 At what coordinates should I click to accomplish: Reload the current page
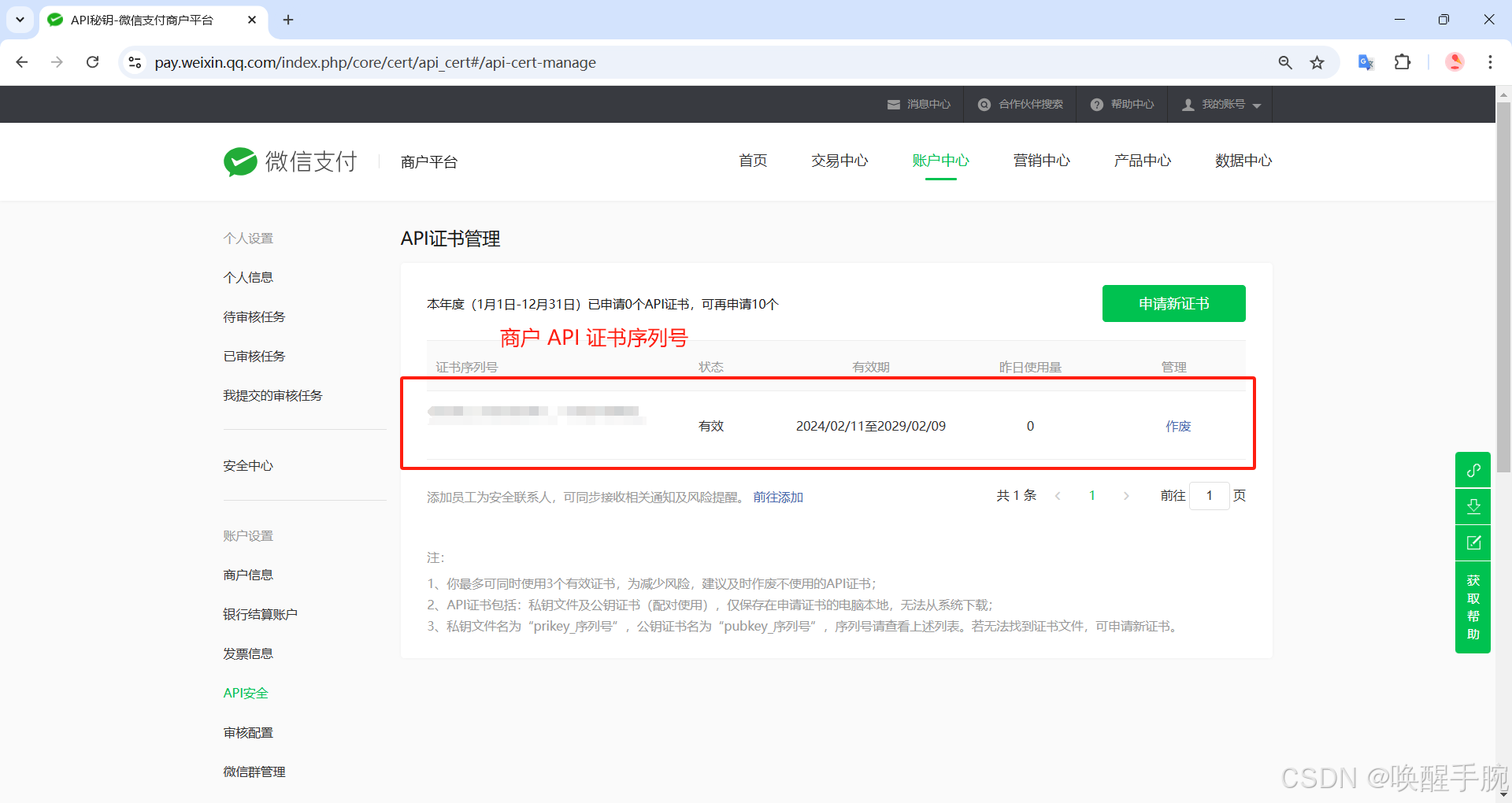(x=92, y=62)
